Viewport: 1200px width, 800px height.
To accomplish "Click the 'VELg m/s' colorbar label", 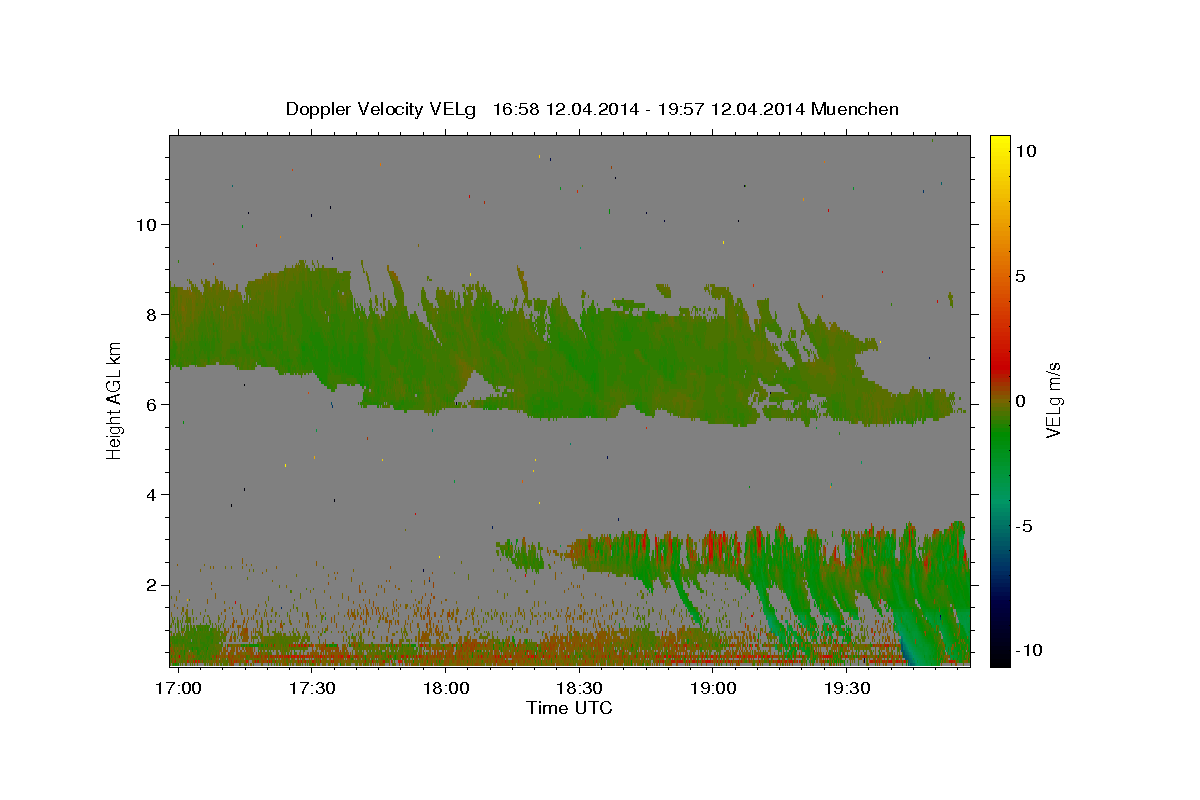I will (x=1054, y=400).
